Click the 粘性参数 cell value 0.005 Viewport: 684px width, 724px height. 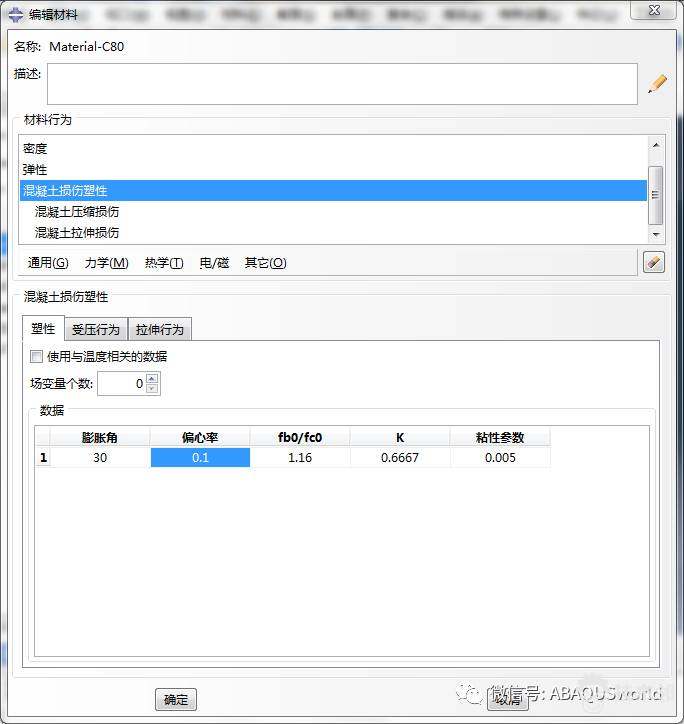point(500,458)
